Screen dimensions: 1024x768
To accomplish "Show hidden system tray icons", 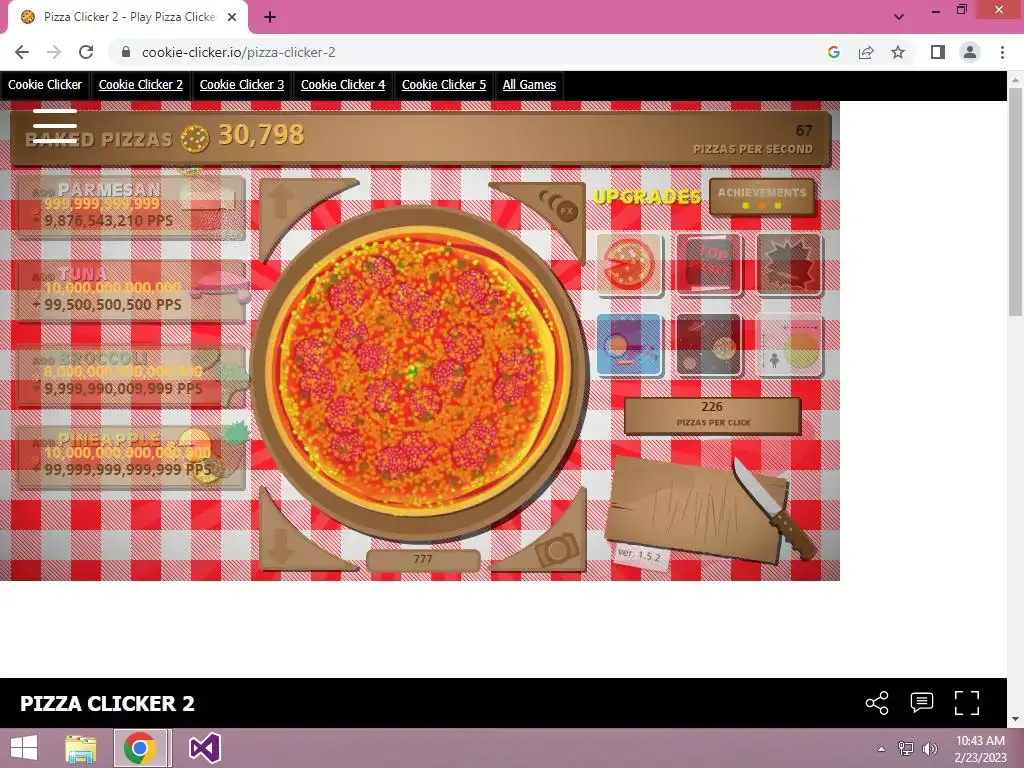I will coord(882,749).
